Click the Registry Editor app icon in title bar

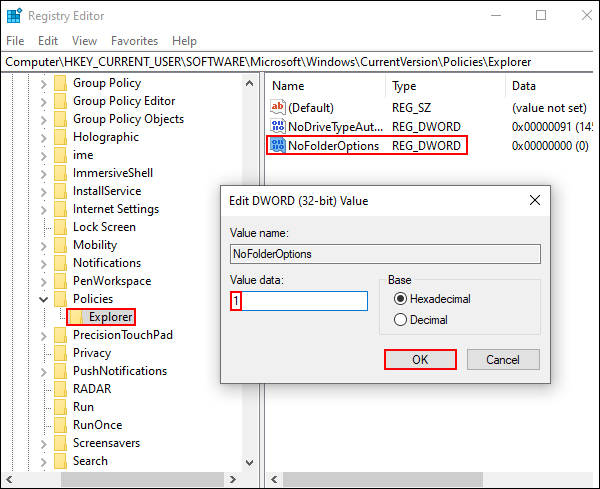click(15, 16)
